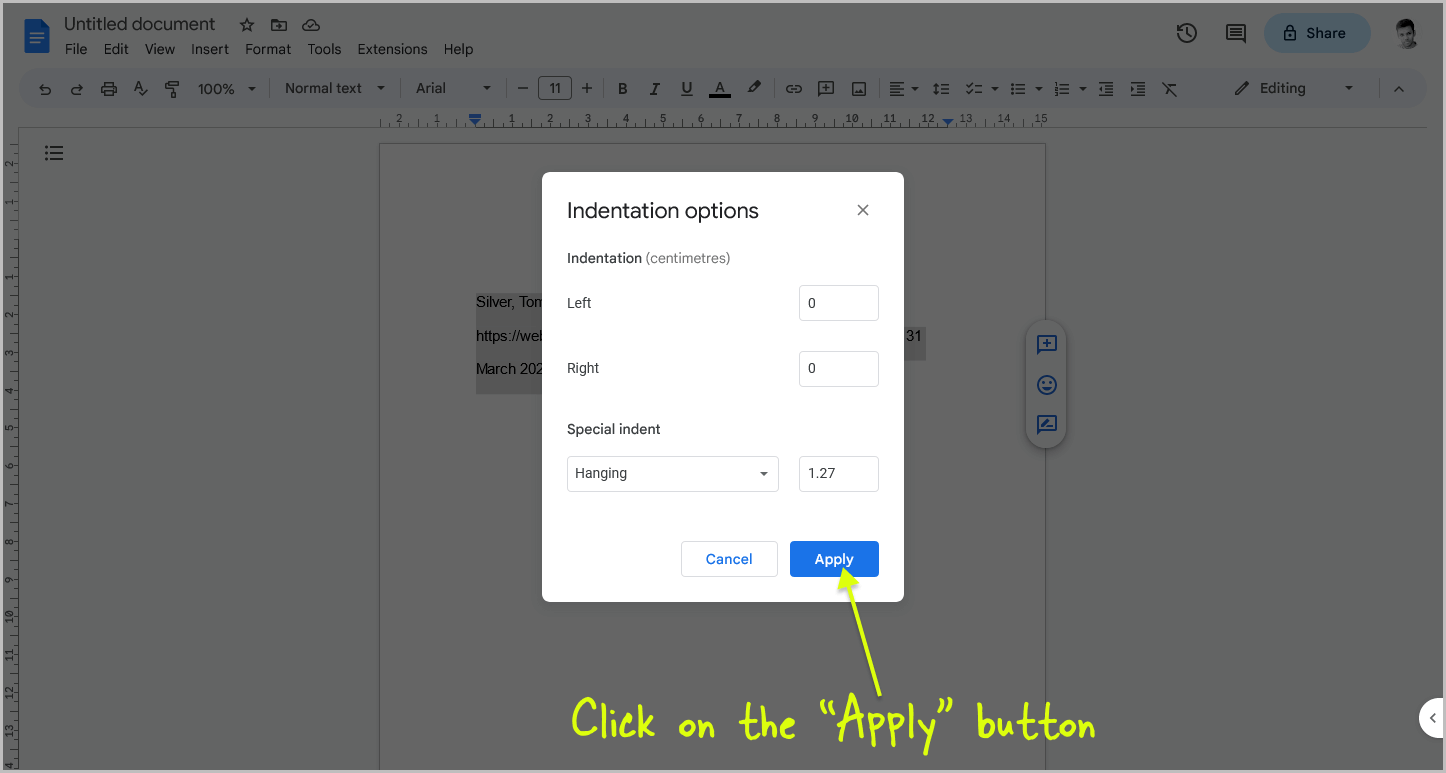Insert a link
Screen dimensions: 1446x773
[793, 88]
